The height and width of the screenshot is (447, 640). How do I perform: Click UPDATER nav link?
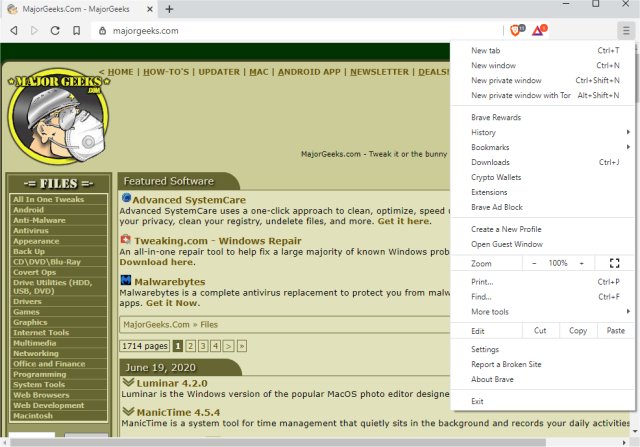[219, 72]
